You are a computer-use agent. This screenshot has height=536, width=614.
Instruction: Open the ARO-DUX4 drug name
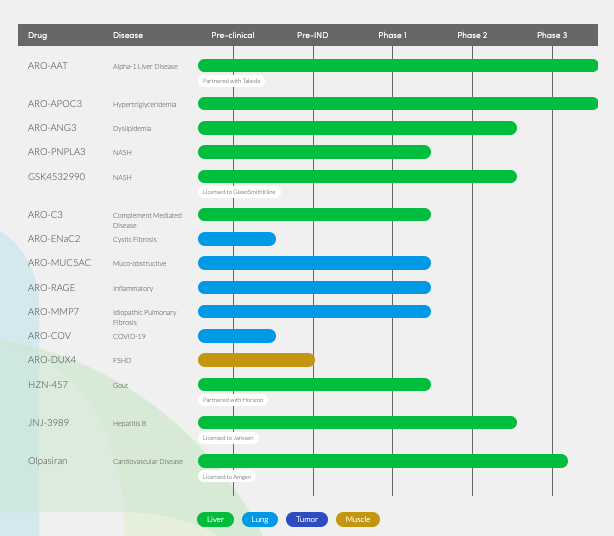52,359
